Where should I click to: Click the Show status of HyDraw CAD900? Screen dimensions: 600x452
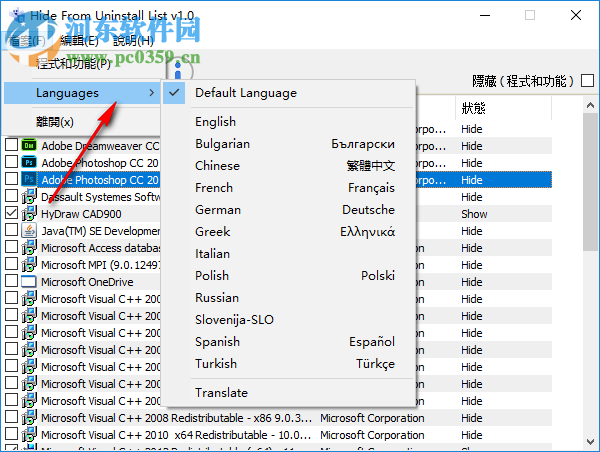tap(474, 214)
